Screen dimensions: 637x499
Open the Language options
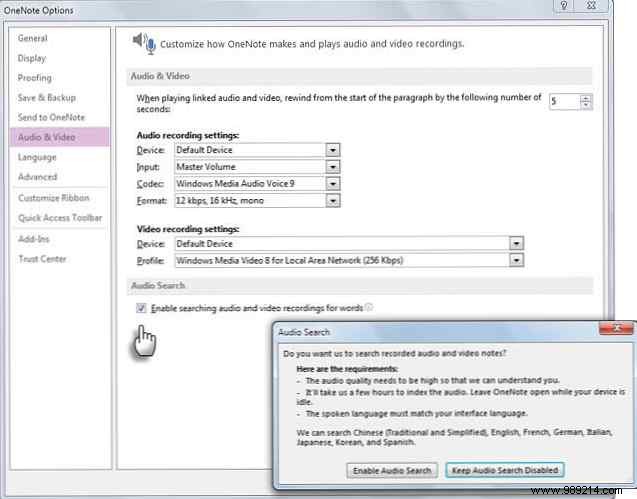pyautogui.click(x=37, y=157)
